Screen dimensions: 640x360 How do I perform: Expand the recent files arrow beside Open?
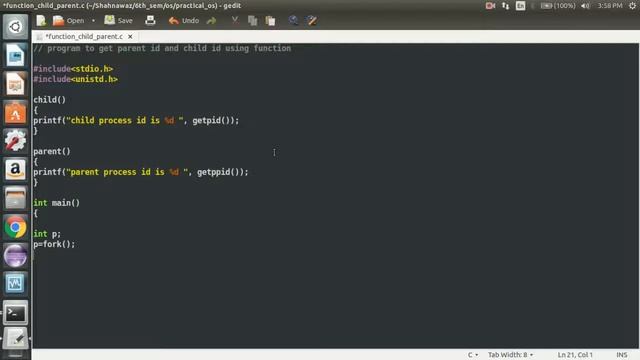(93, 20)
